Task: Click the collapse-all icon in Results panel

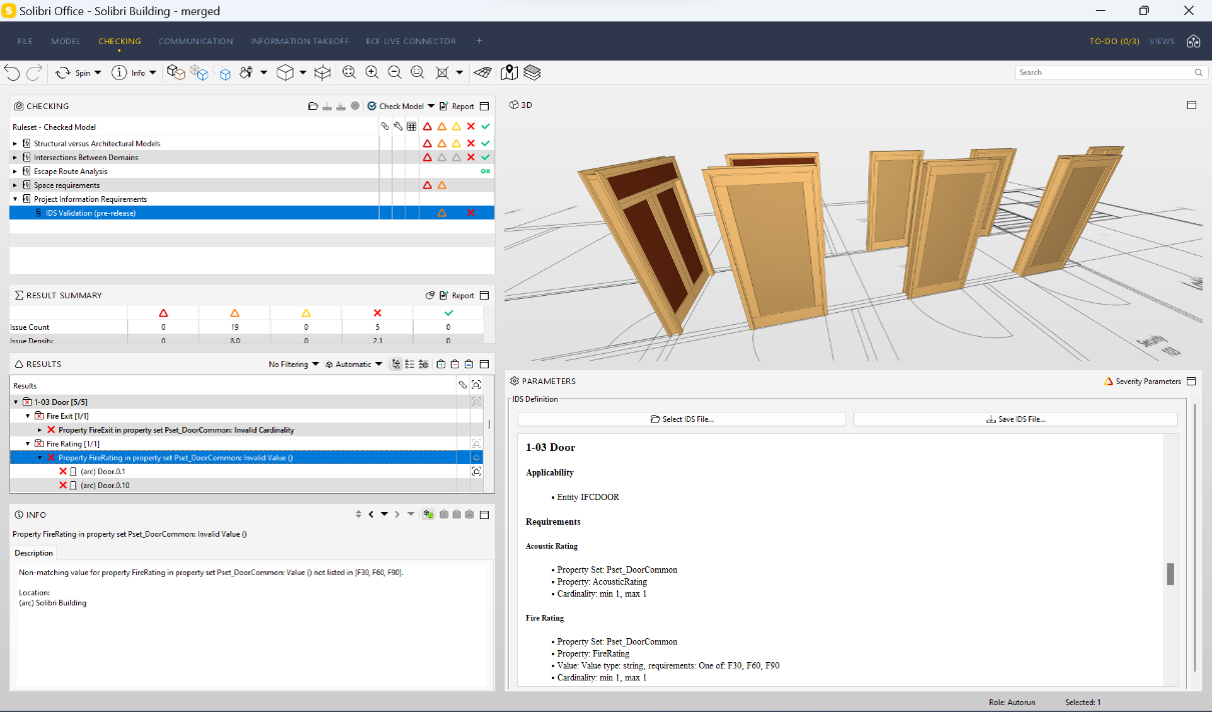Action: tap(454, 364)
